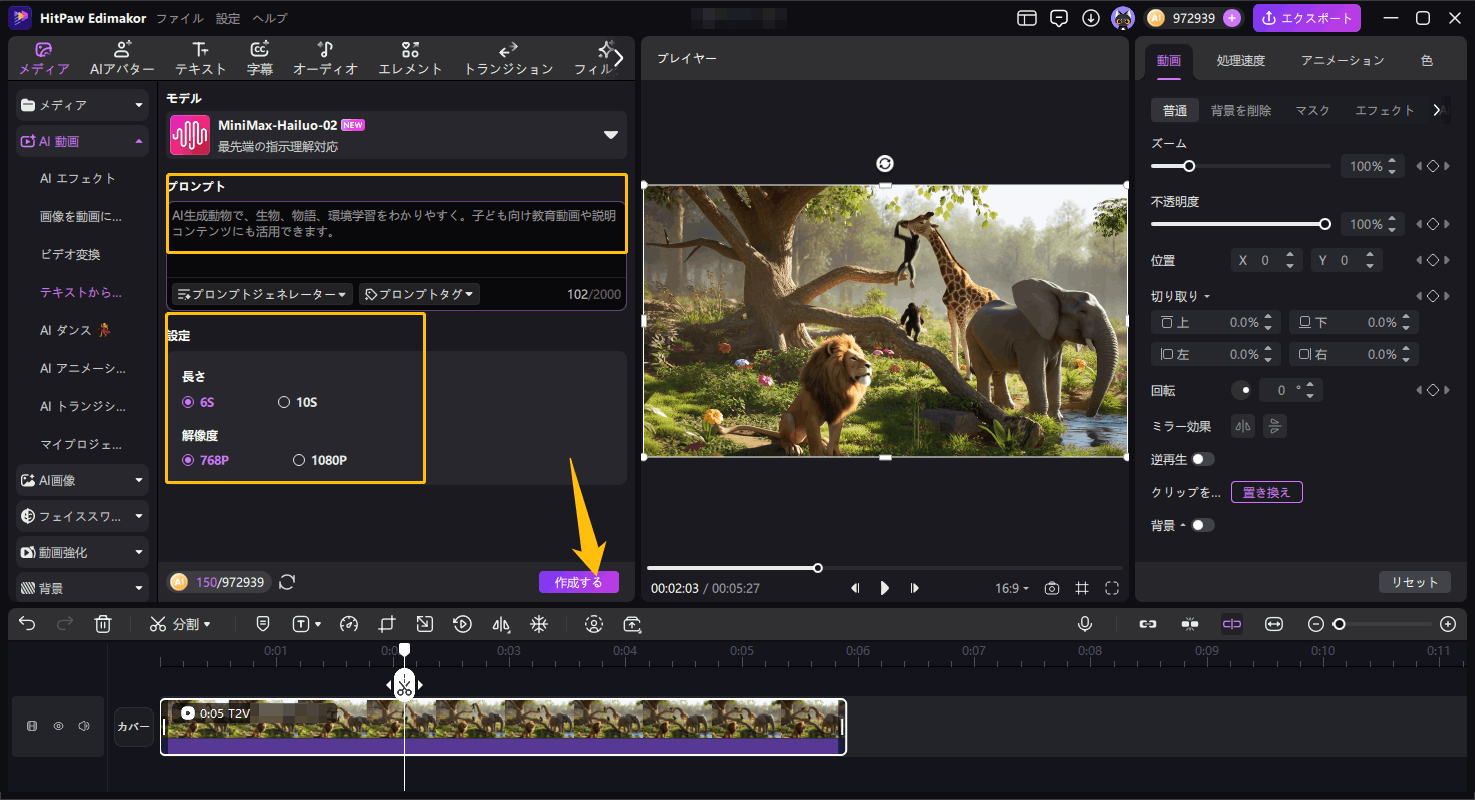The image size is (1475, 800).
Task: Select the 10S length option
Action: coord(284,402)
